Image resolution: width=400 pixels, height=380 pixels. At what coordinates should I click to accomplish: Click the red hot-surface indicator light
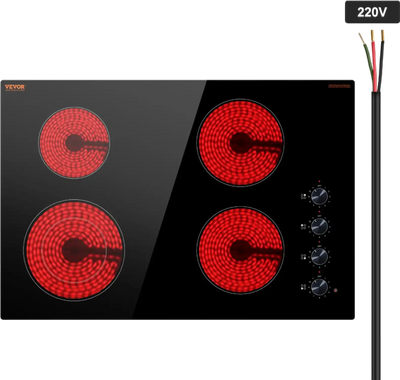pyautogui.click(x=336, y=290)
